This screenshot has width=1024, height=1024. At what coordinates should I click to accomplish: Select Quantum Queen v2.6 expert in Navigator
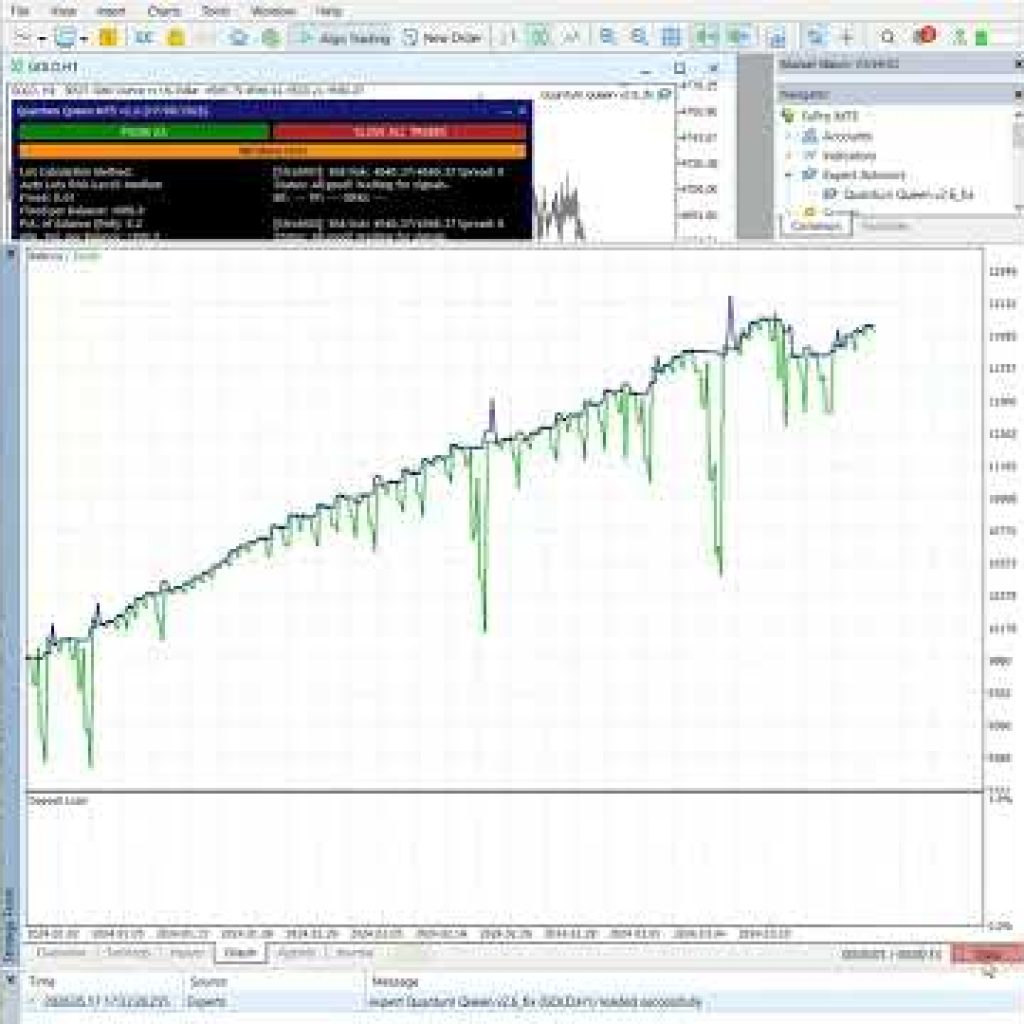908,195
